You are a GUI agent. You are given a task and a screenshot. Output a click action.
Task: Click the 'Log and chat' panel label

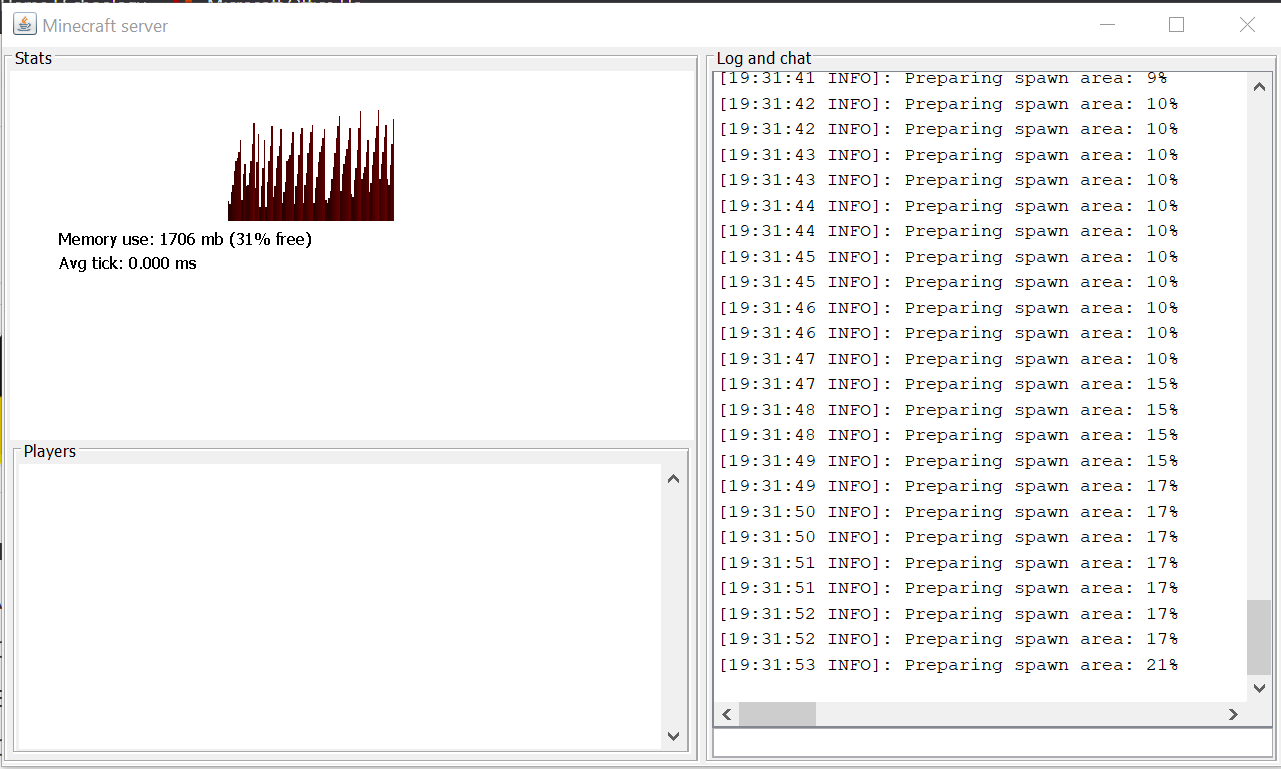[764, 58]
